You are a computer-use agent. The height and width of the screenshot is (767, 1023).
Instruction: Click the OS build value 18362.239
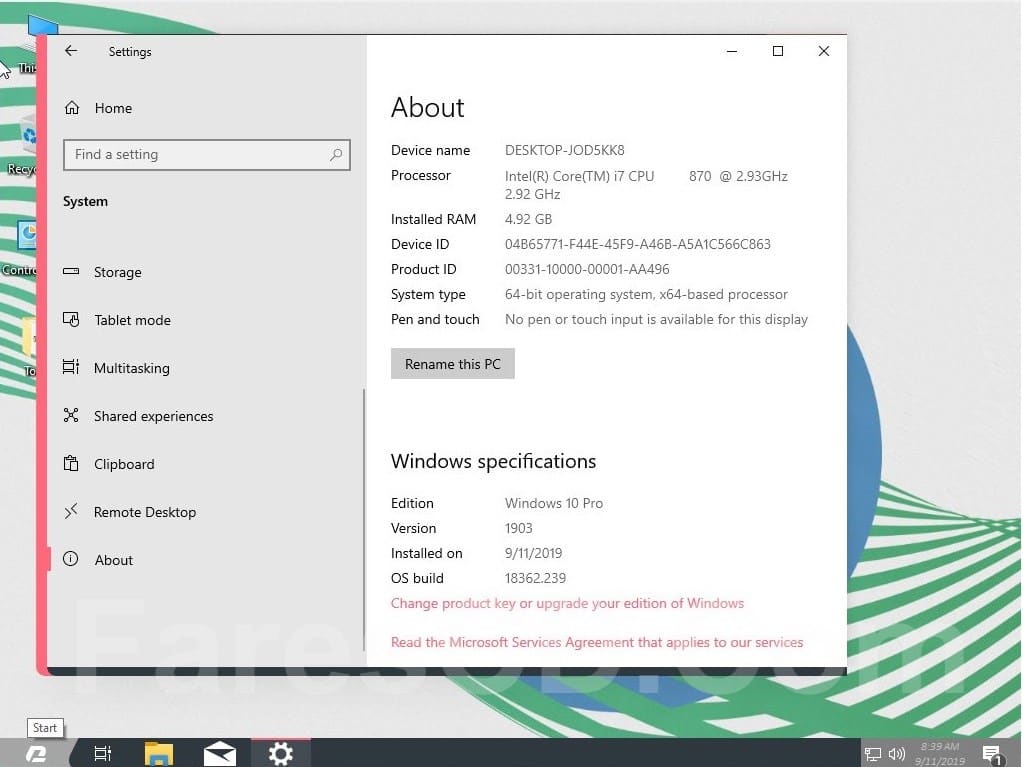pyautogui.click(x=535, y=579)
